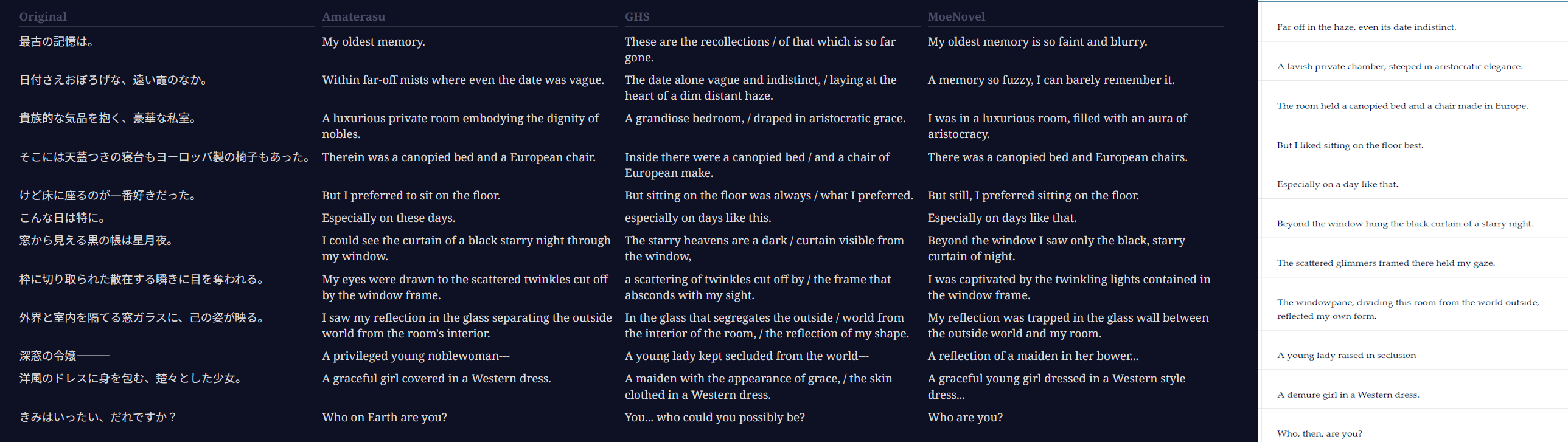1568x442 pixels.
Task: Select 'A young lady raised in seclusion' row
Action: (1413, 355)
